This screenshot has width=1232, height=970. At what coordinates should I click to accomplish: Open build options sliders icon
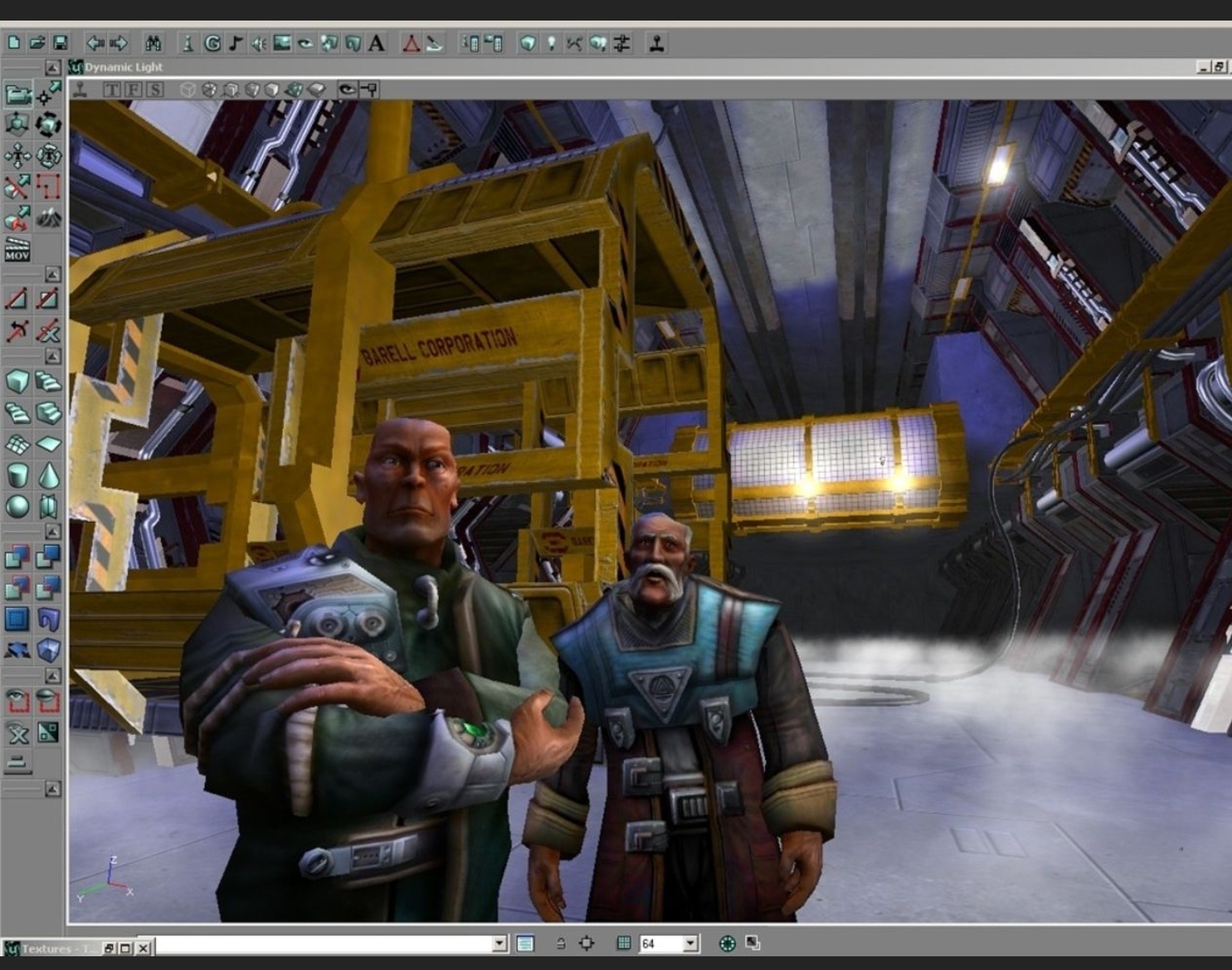pos(622,43)
